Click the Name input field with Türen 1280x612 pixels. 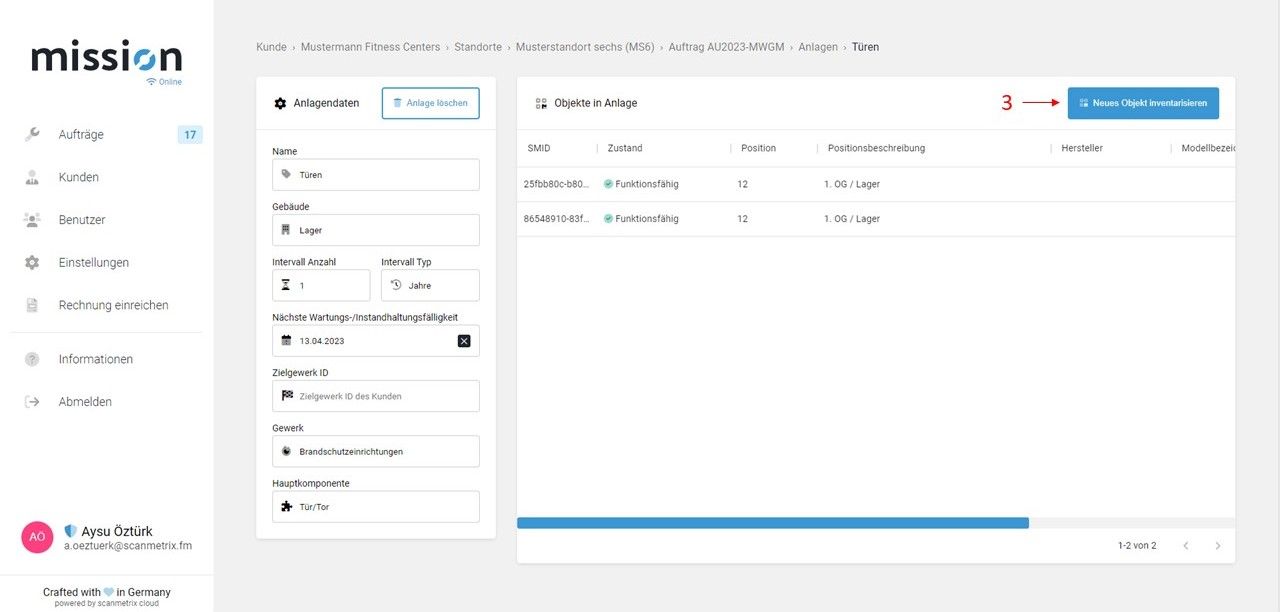376,174
